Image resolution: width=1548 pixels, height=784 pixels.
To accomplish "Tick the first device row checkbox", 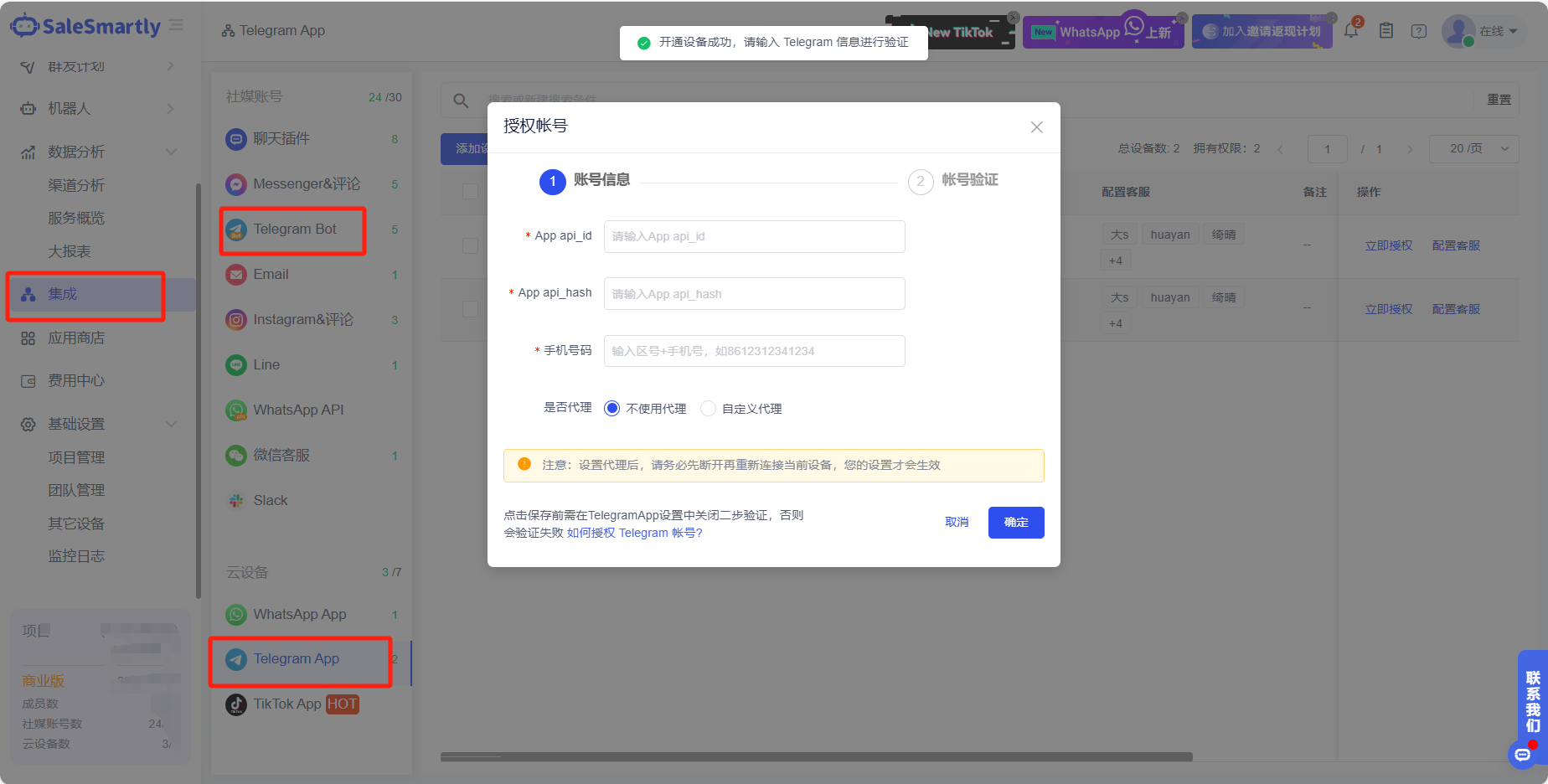I will pos(471,245).
